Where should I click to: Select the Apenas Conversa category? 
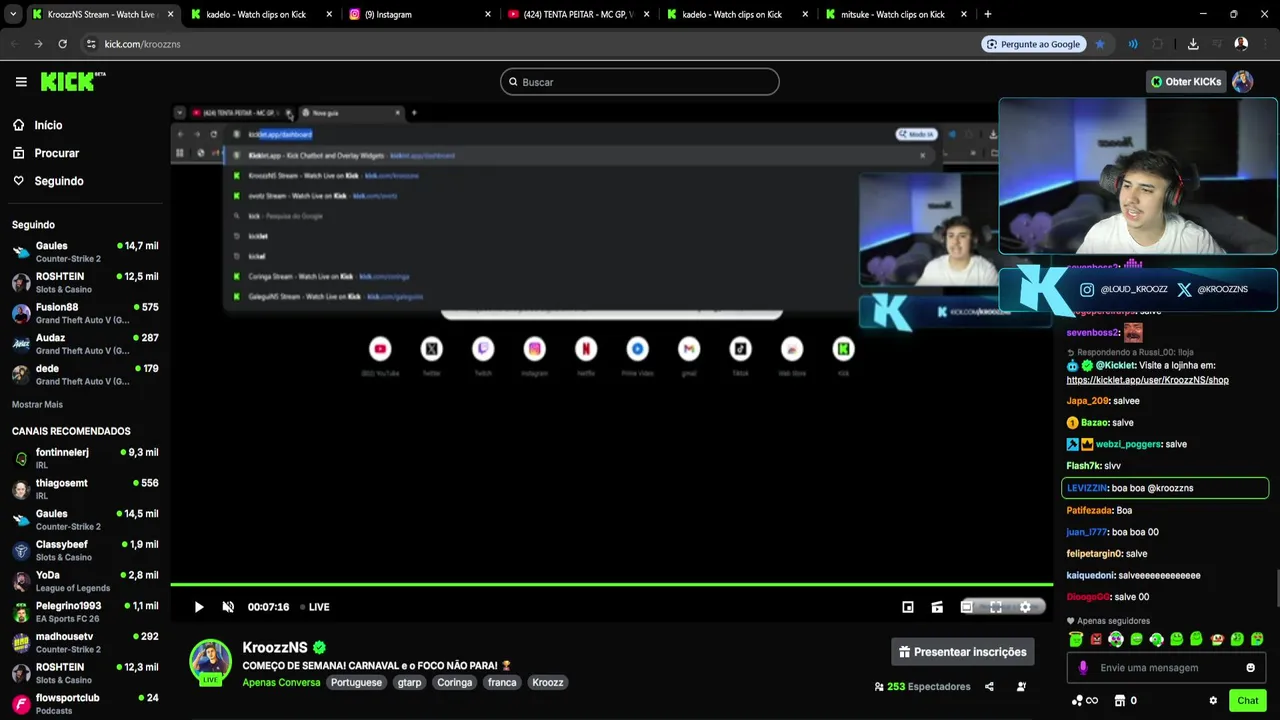(x=281, y=682)
